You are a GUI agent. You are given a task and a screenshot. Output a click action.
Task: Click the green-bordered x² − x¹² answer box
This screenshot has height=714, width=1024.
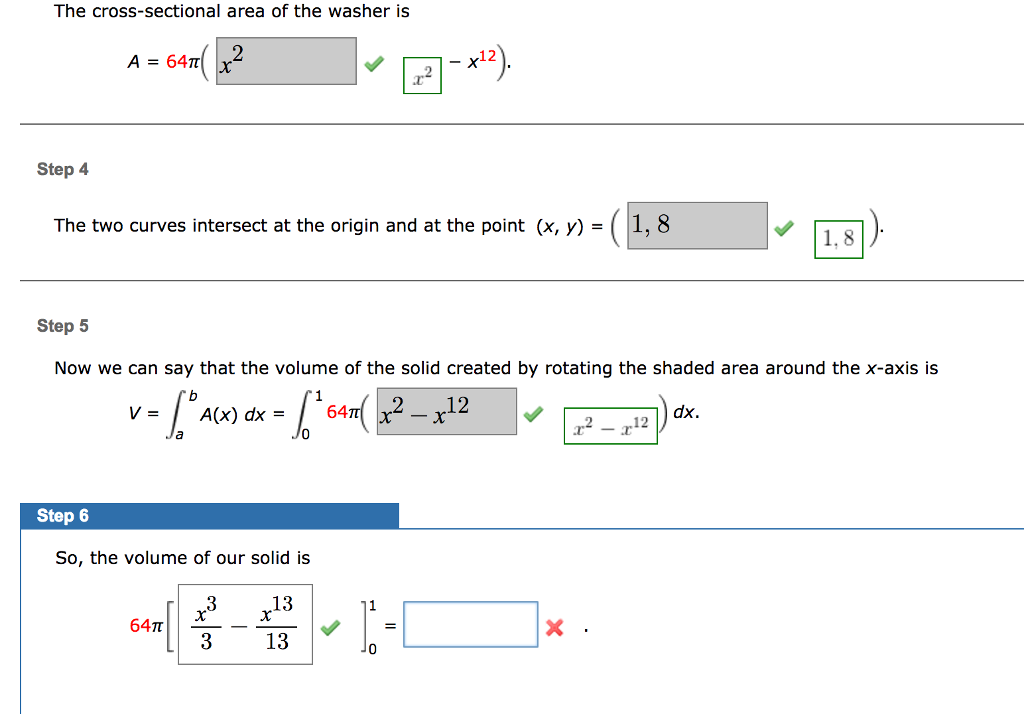[610, 425]
